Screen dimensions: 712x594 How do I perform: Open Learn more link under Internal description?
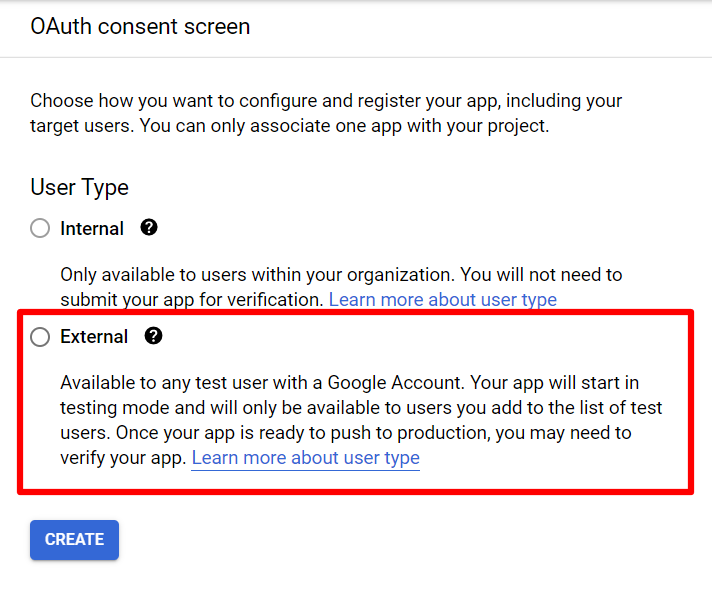coord(442,299)
